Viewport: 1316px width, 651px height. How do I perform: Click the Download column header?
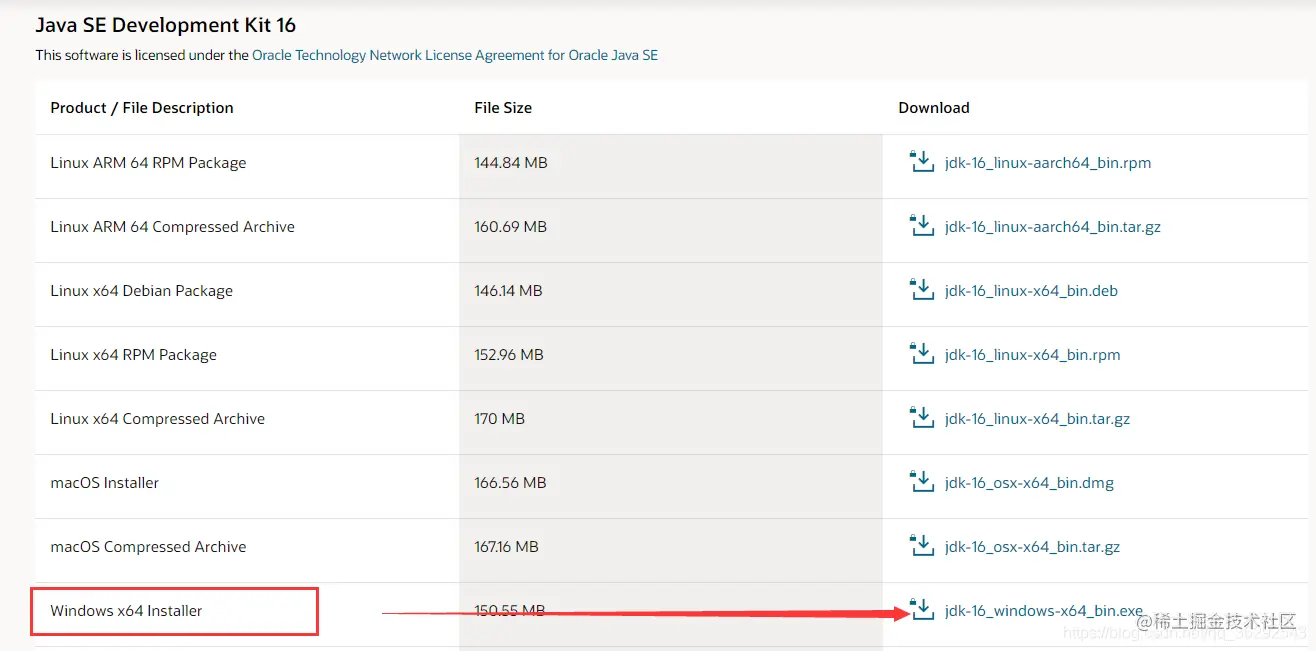tap(934, 108)
